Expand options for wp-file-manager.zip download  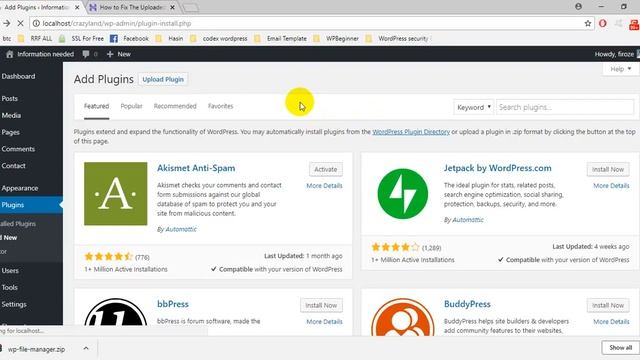click(86, 348)
